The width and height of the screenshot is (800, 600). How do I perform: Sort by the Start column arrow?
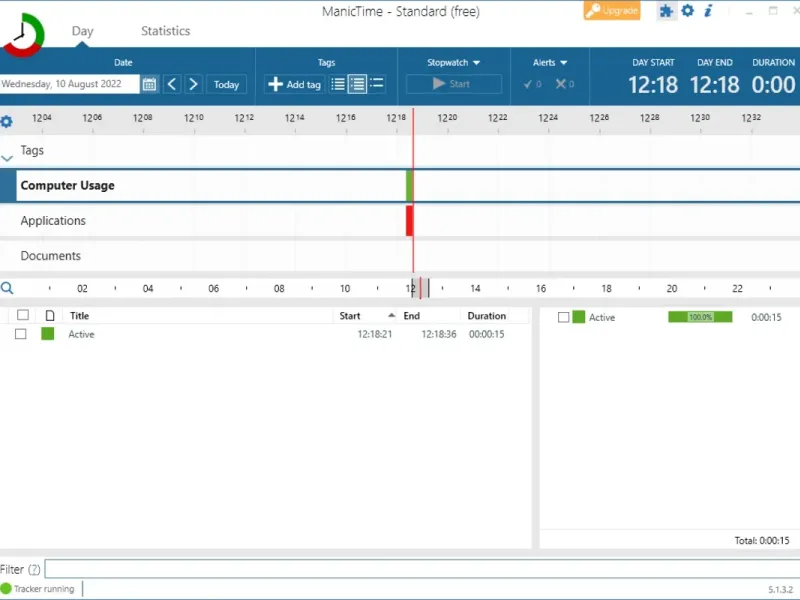click(391, 315)
